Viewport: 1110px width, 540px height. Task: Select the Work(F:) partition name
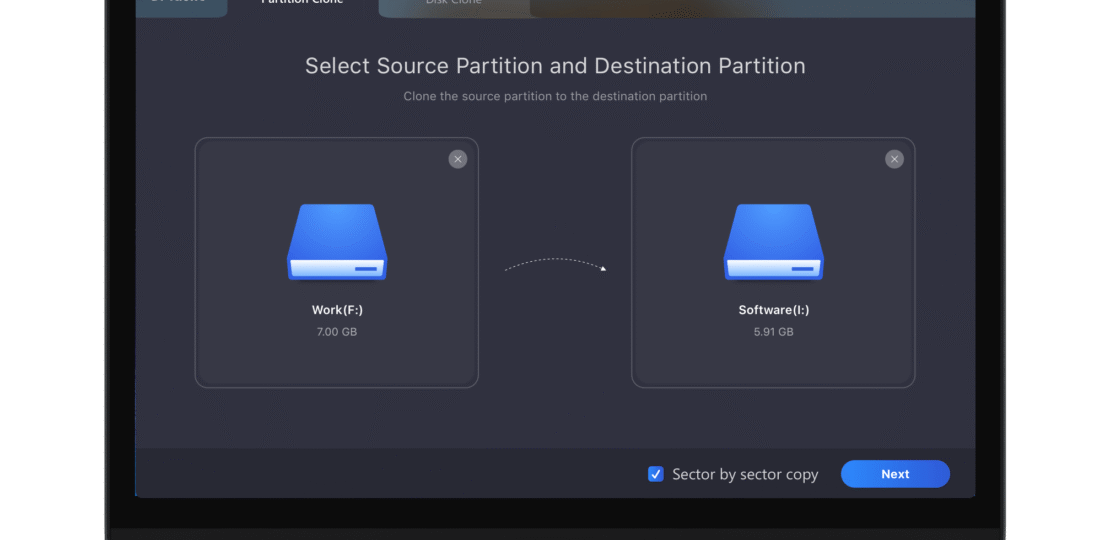coord(337,310)
